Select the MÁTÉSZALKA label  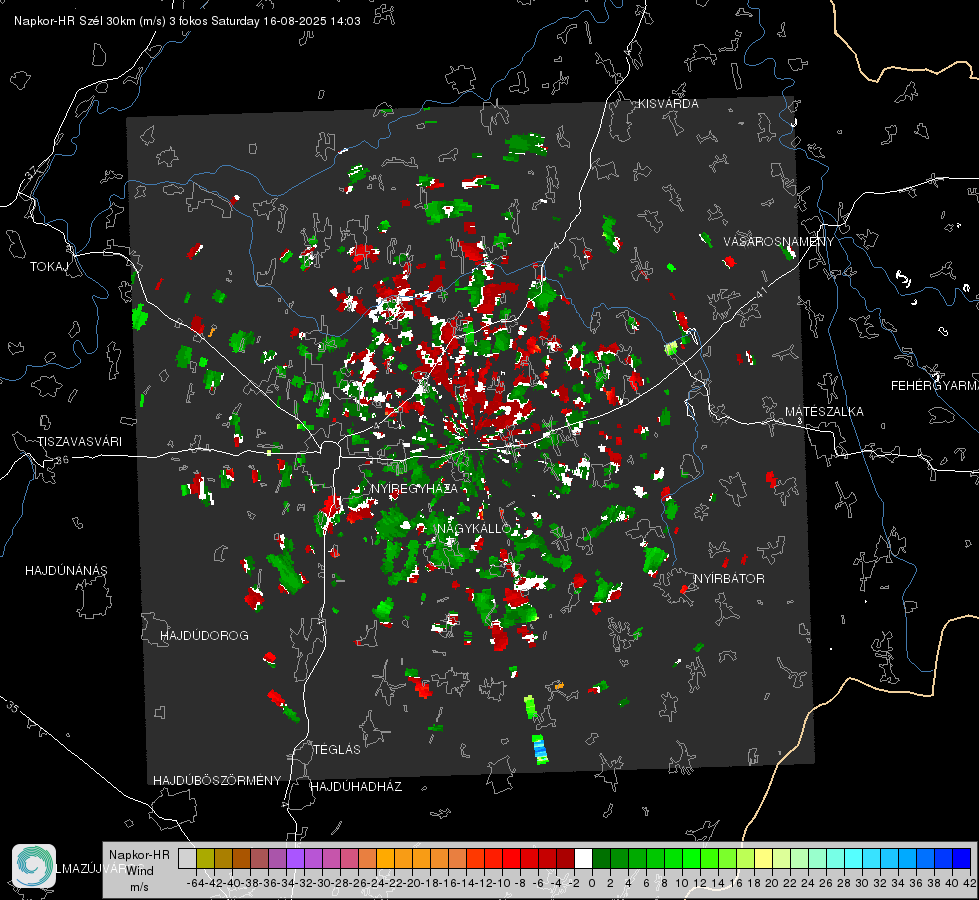(824, 412)
